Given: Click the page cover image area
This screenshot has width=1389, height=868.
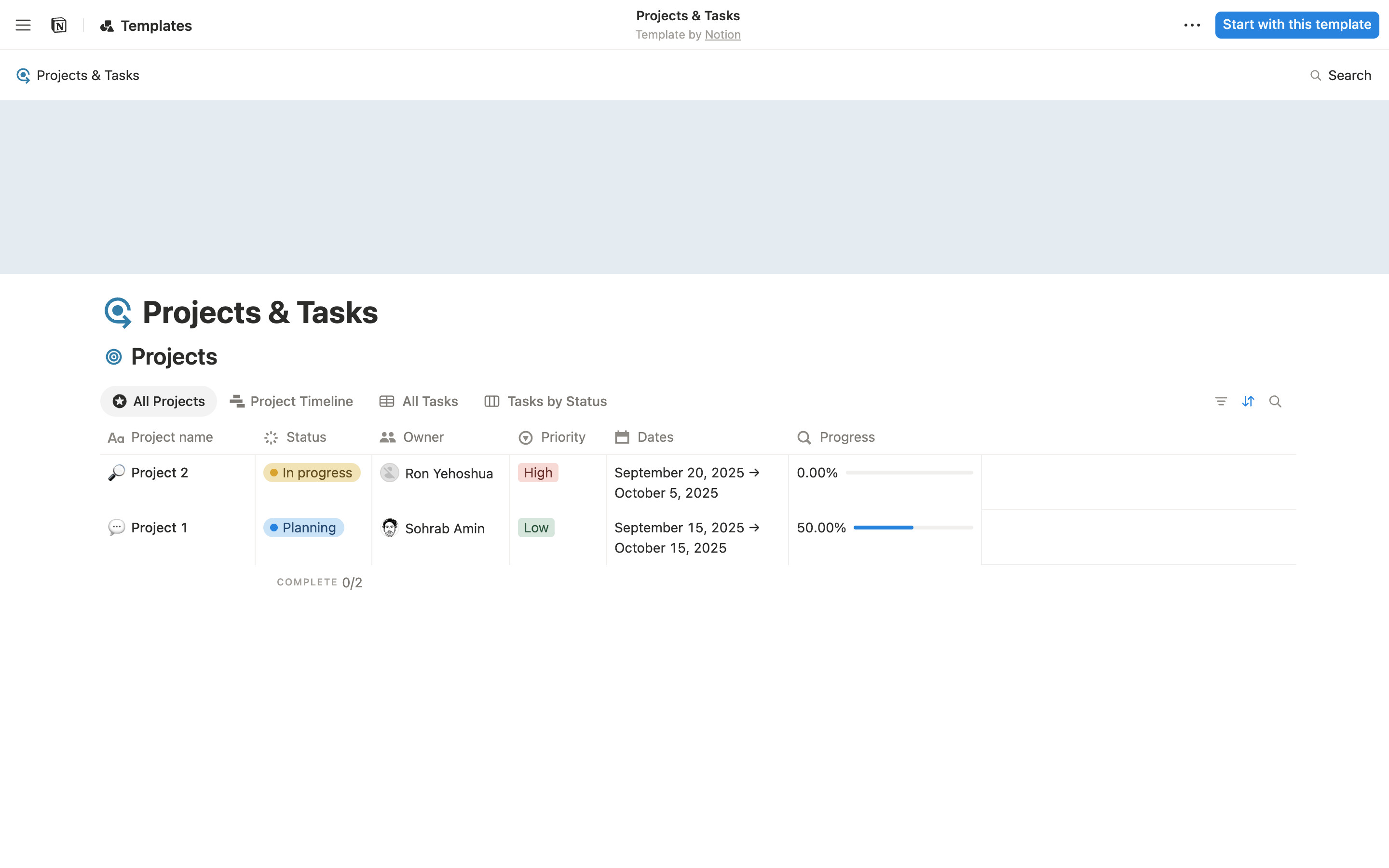Looking at the screenshot, I should click(x=694, y=187).
